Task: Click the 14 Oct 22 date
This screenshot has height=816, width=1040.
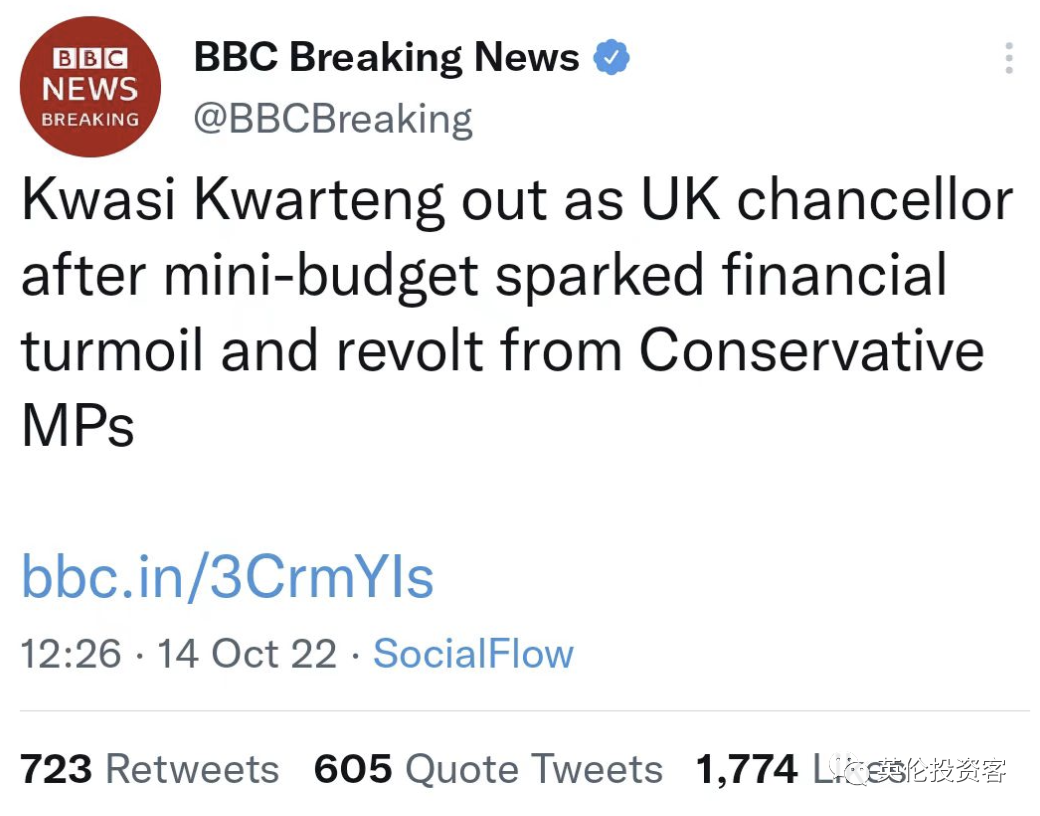Action: point(246,654)
